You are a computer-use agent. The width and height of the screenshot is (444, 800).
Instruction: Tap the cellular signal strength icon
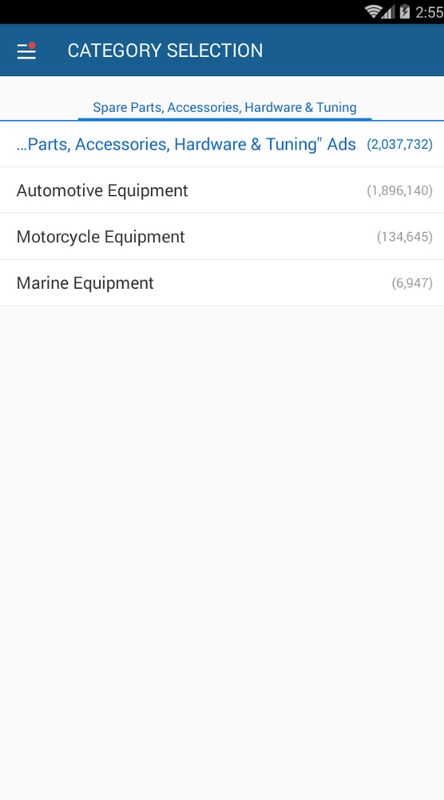tap(389, 12)
